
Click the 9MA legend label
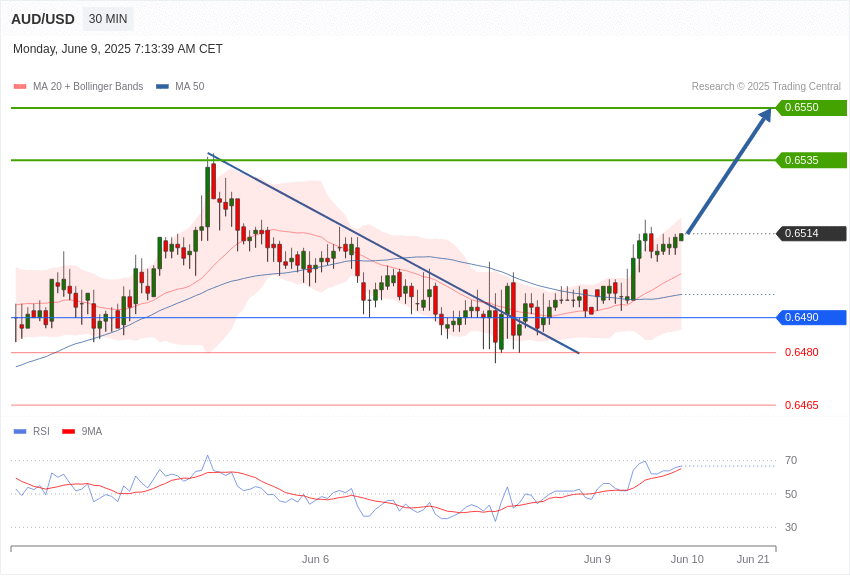tap(92, 431)
